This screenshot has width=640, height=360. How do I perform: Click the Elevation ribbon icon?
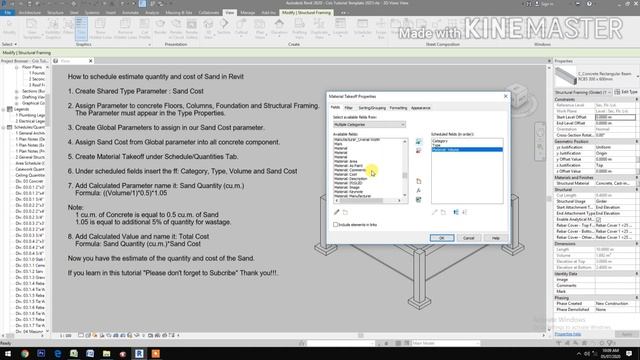[x=279, y=27]
